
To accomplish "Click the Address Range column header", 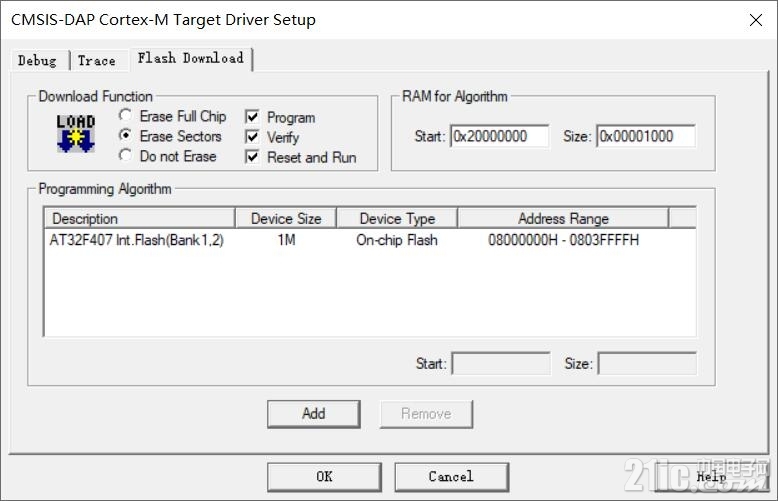I will tap(563, 218).
